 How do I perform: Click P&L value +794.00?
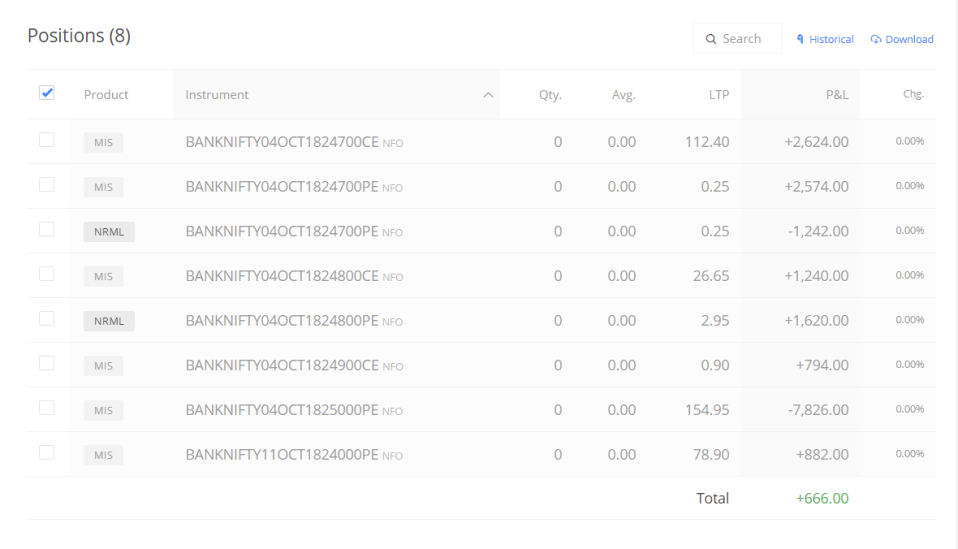click(x=822, y=365)
